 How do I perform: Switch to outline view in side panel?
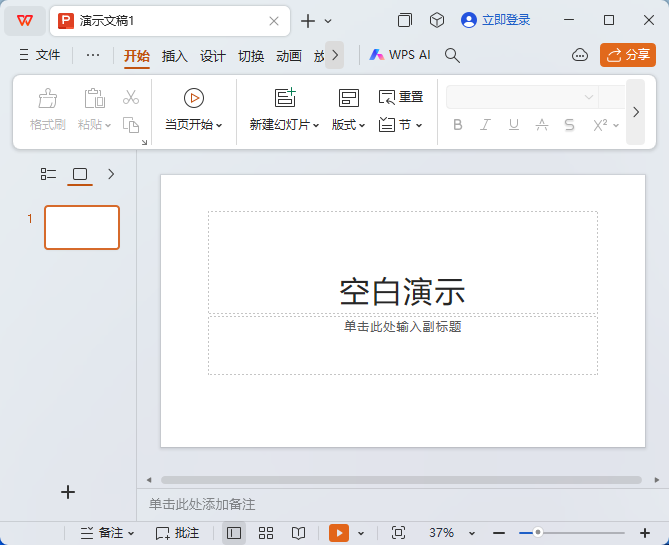[x=48, y=174]
